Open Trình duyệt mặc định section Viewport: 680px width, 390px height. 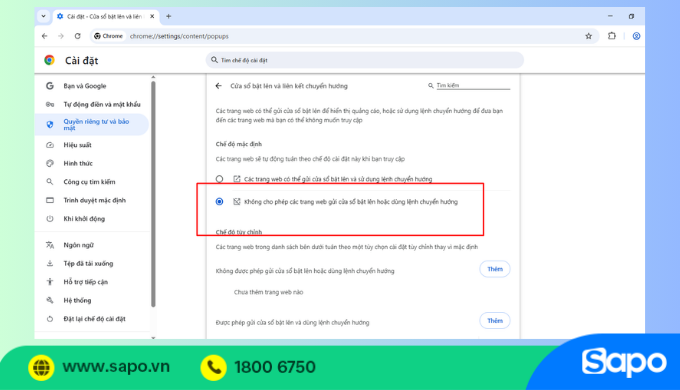[x=92, y=200]
